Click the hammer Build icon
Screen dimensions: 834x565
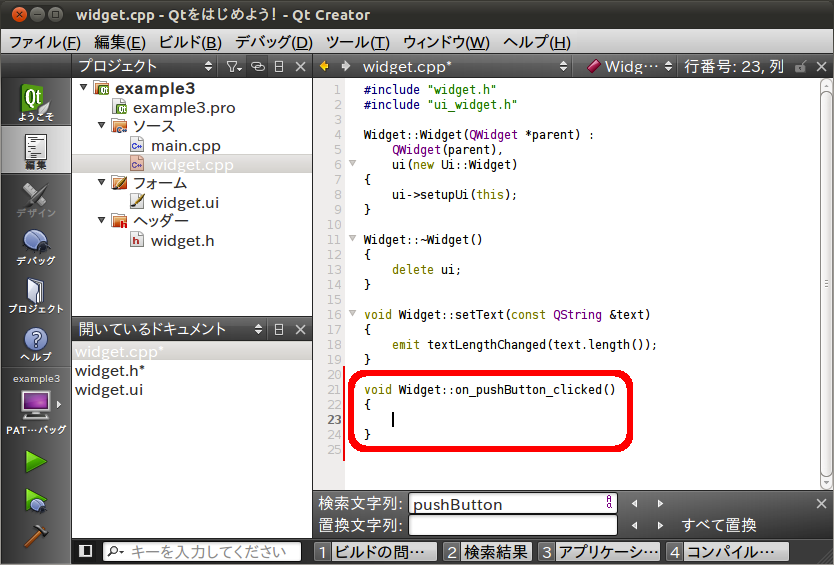[36, 535]
